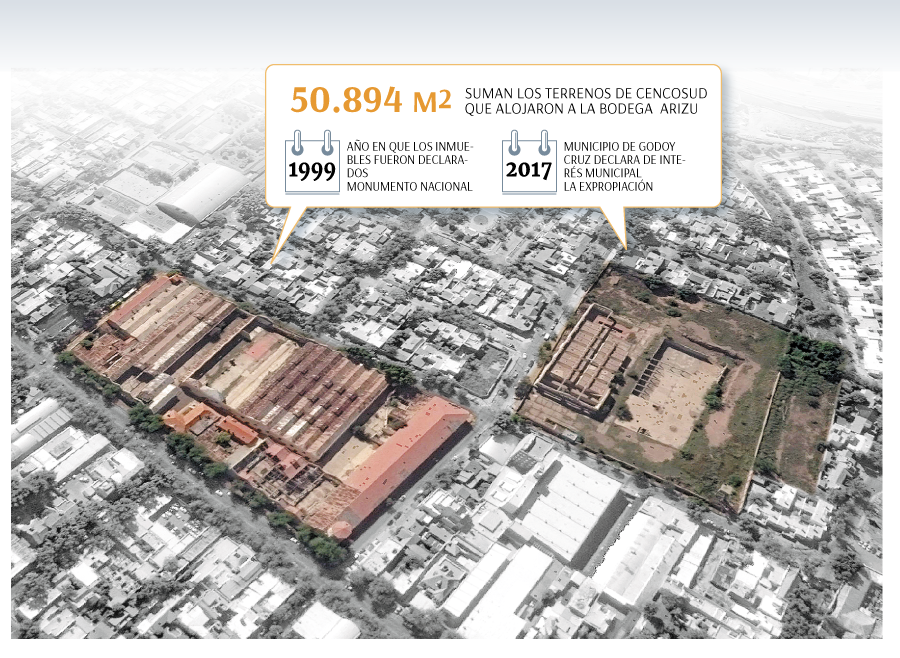Click the text "LA EXPROPIACIÓN"

tap(608, 187)
